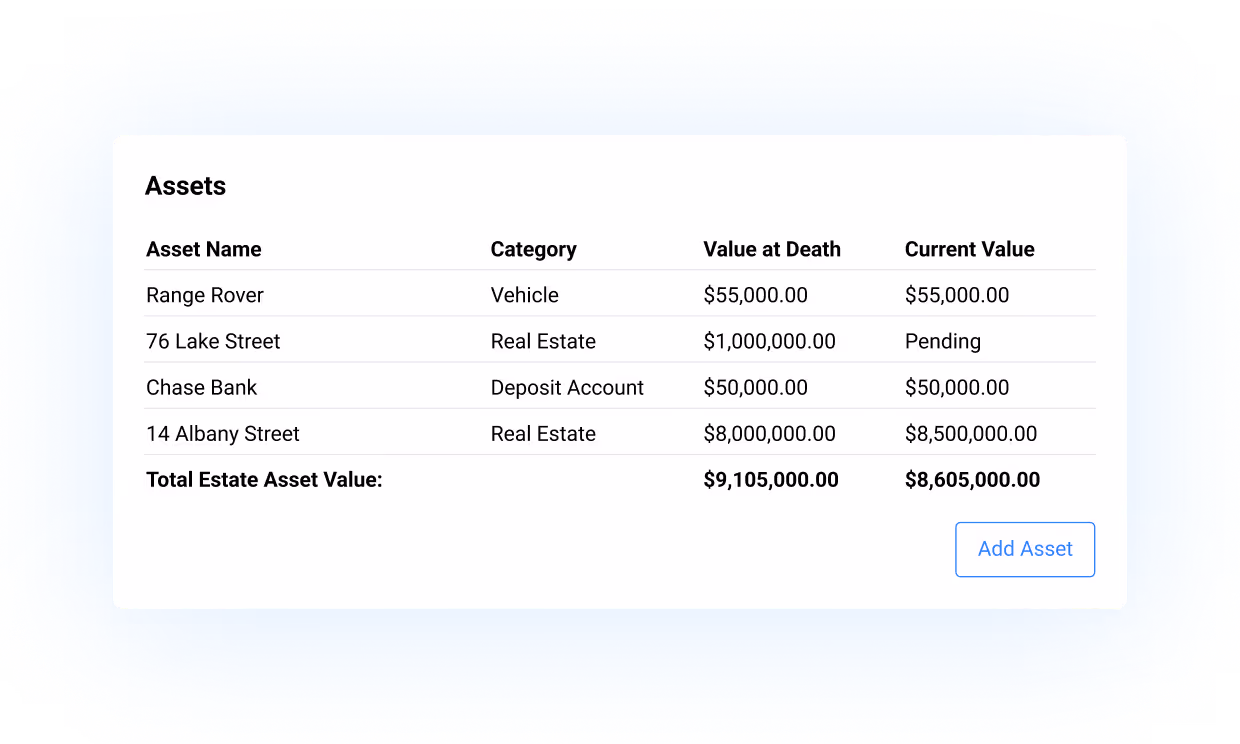Viewport: 1240px width, 744px height.
Task: Select the $8,500,000.00 current value cell
Action: pyautogui.click(x=971, y=433)
